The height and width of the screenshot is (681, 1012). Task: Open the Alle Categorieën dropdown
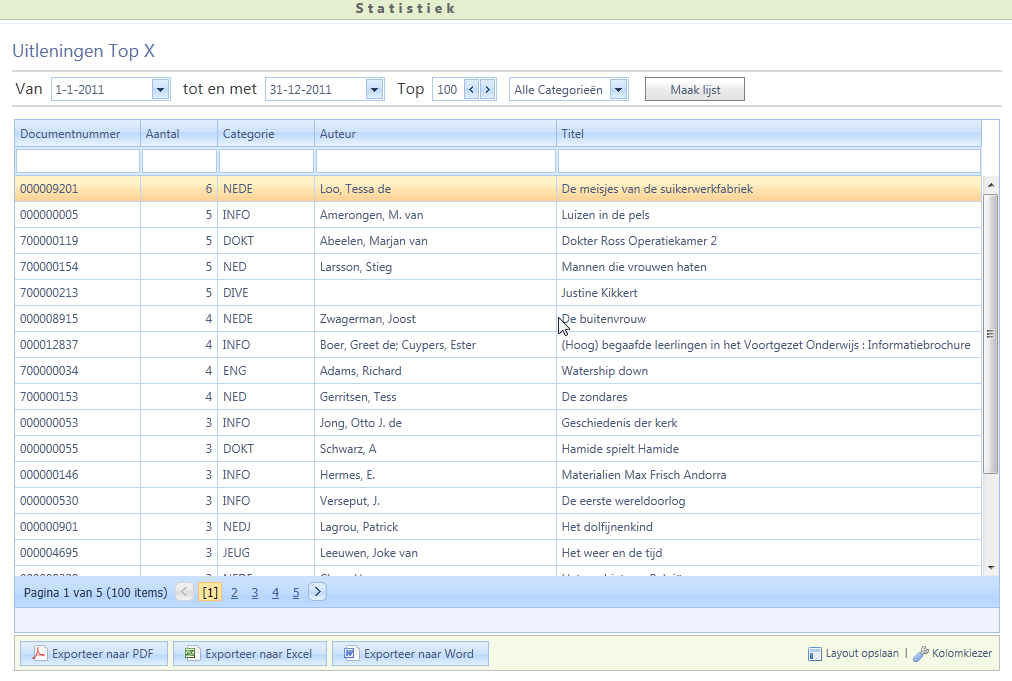(x=618, y=89)
